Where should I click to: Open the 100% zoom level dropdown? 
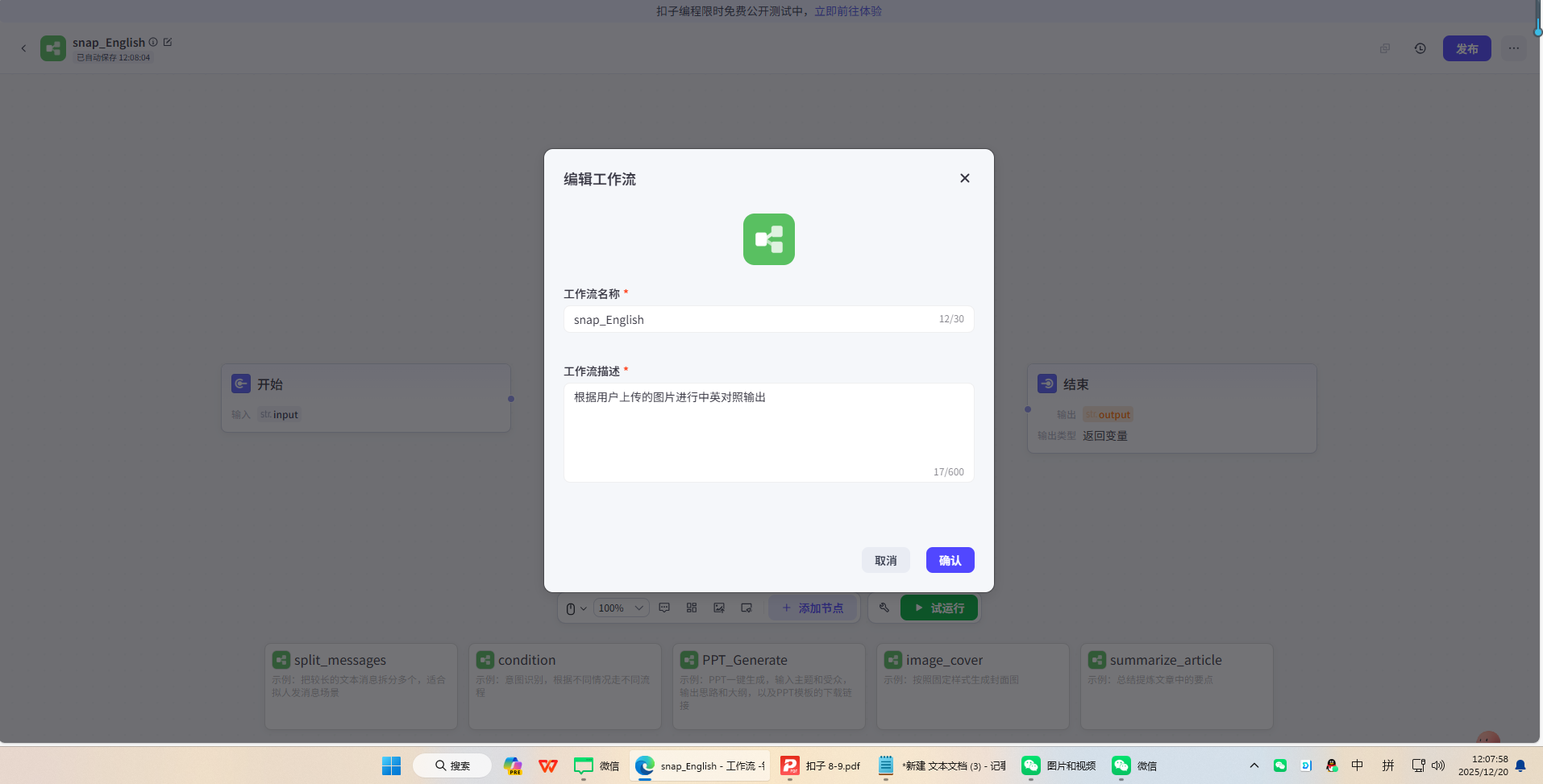[x=619, y=608]
